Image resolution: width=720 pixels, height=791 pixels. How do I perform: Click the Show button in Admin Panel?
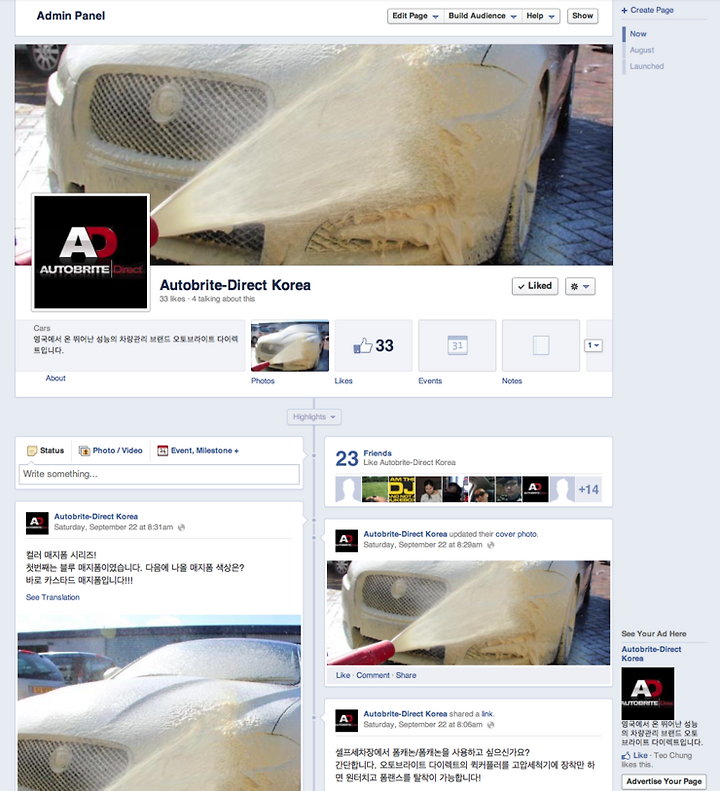(582, 16)
